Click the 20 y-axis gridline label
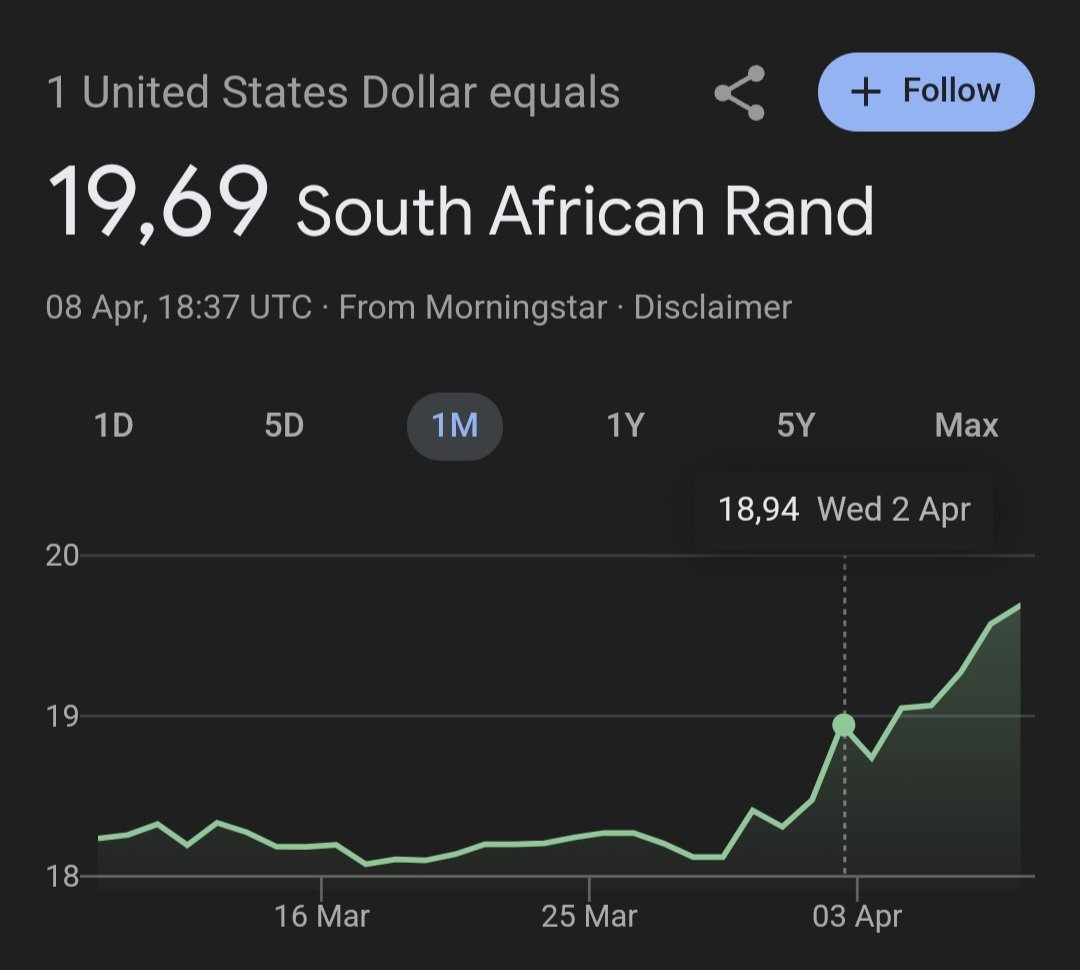Image resolution: width=1080 pixels, height=970 pixels. [x=63, y=555]
